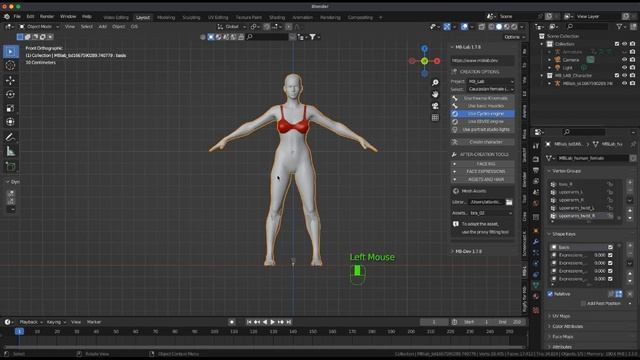
Task: Switch to the UV Editing workspace tab
Action: coord(218,18)
